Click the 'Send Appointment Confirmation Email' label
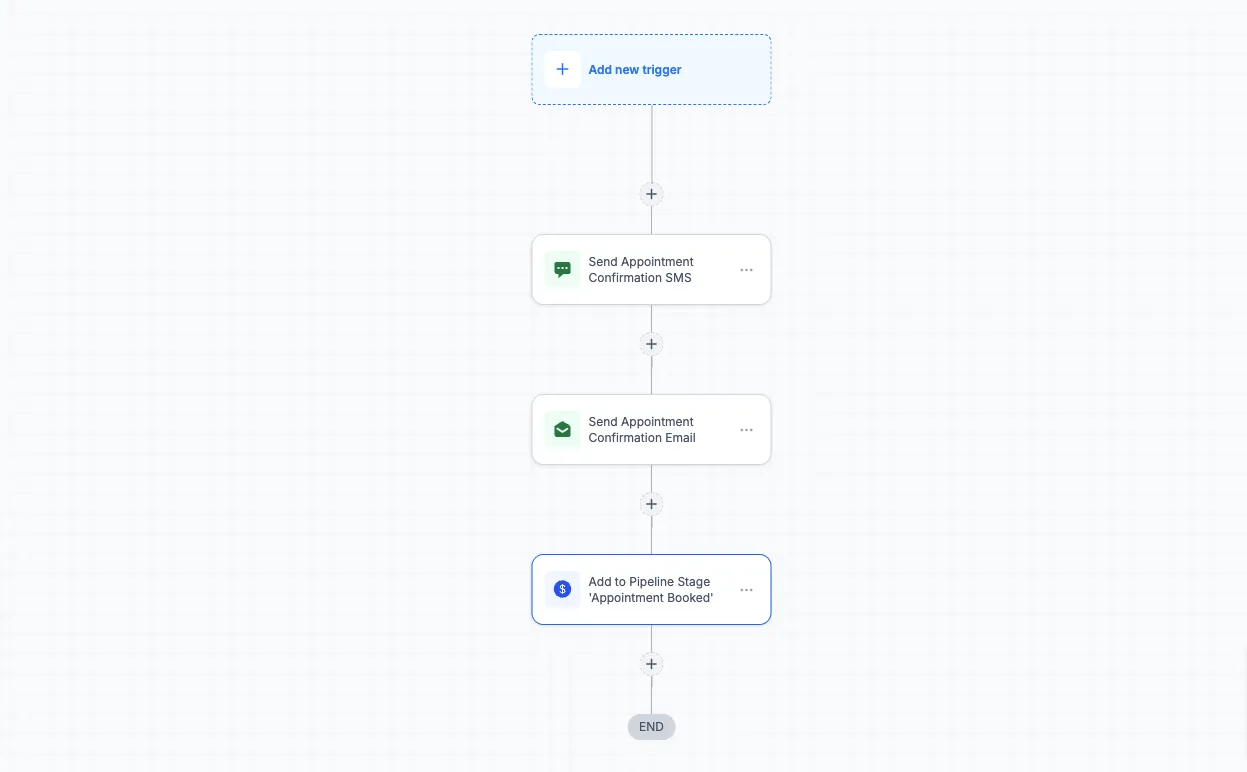This screenshot has height=772, width=1247. tap(642, 430)
